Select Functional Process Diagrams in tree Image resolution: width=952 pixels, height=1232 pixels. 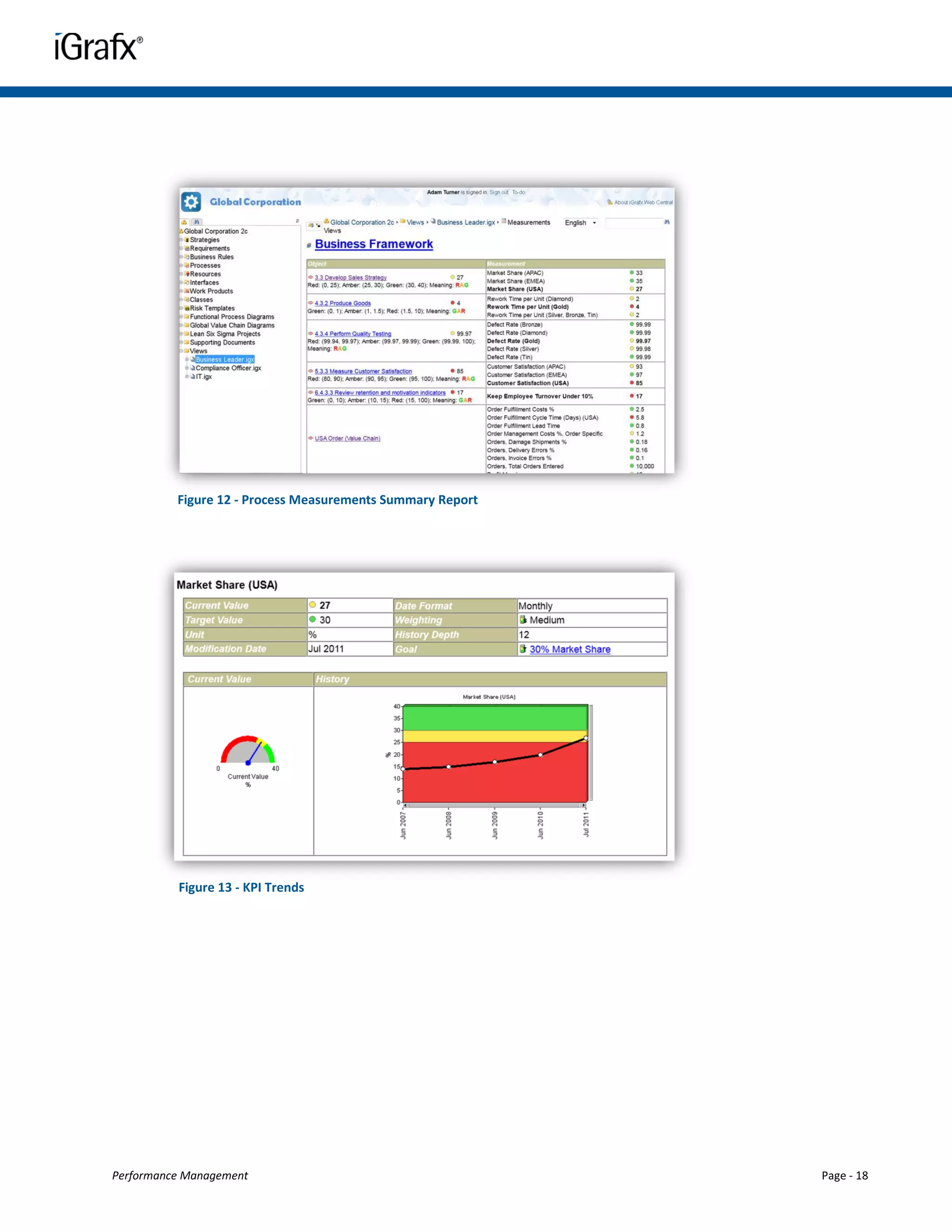(232, 317)
